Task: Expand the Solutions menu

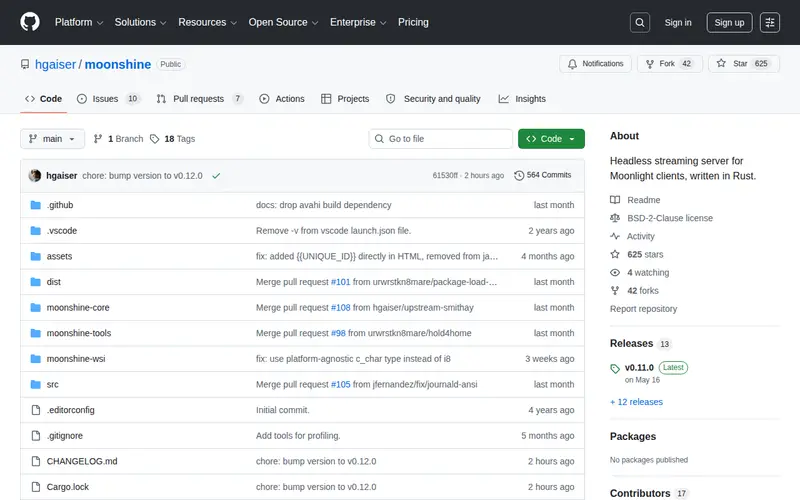Action: click(140, 22)
